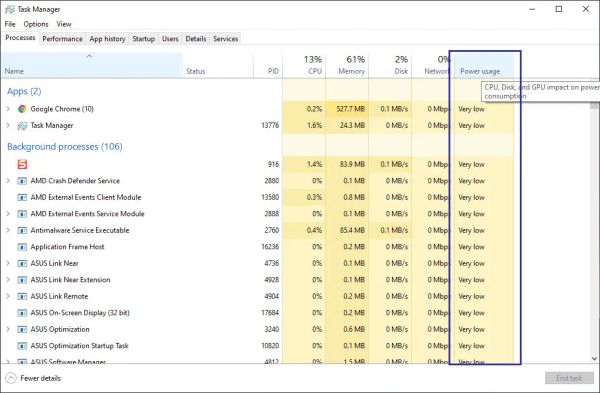Image resolution: width=600 pixels, height=393 pixels.
Task: Sort by the PID column header
Action: (x=268, y=65)
